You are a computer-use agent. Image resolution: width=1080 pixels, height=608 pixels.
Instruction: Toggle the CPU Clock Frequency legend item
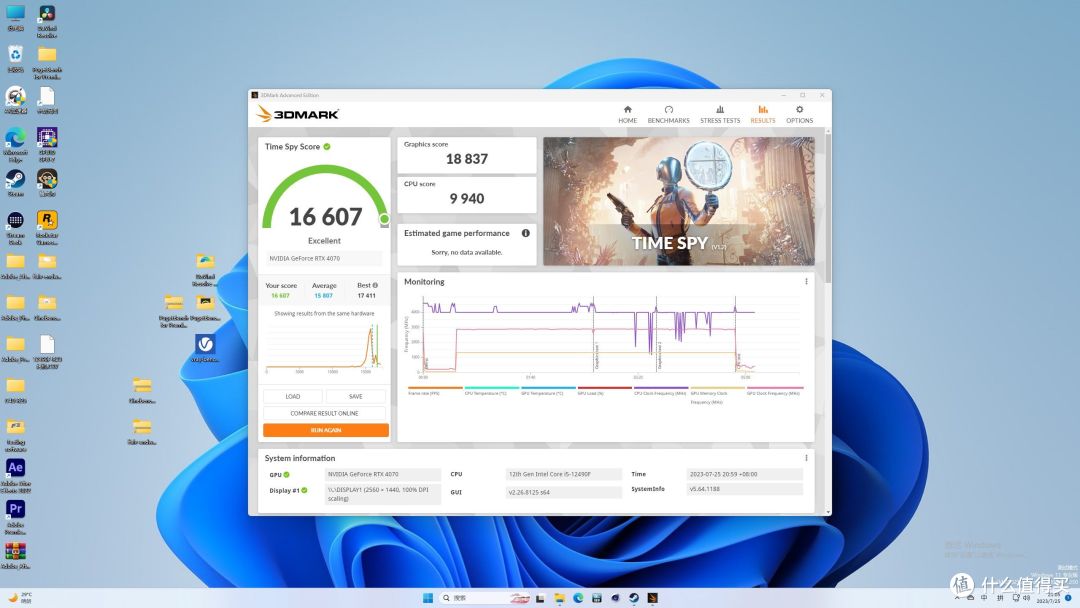coord(661,390)
